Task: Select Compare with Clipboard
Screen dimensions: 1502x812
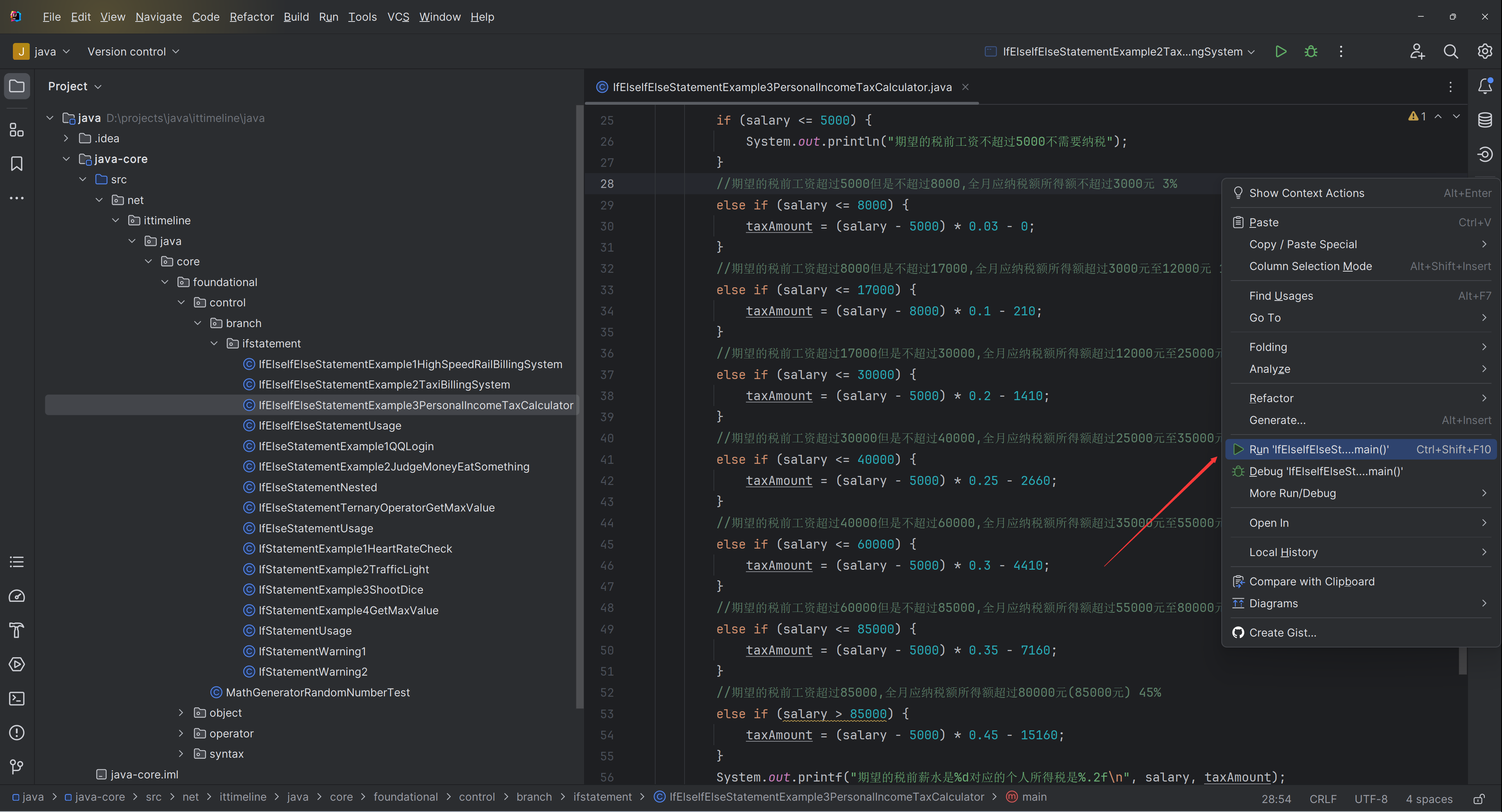Action: [x=1361, y=581]
